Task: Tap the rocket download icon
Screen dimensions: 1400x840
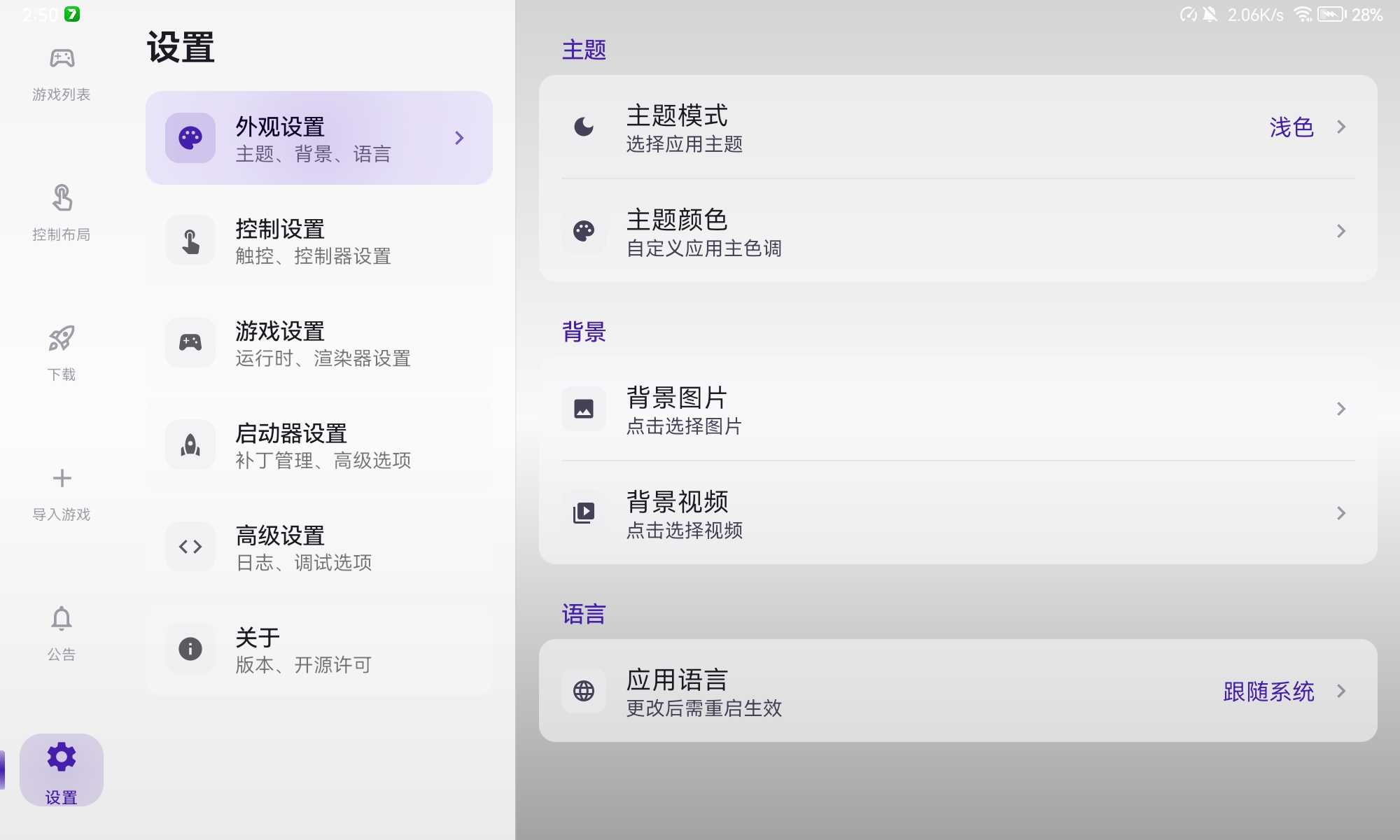Action: [62, 339]
